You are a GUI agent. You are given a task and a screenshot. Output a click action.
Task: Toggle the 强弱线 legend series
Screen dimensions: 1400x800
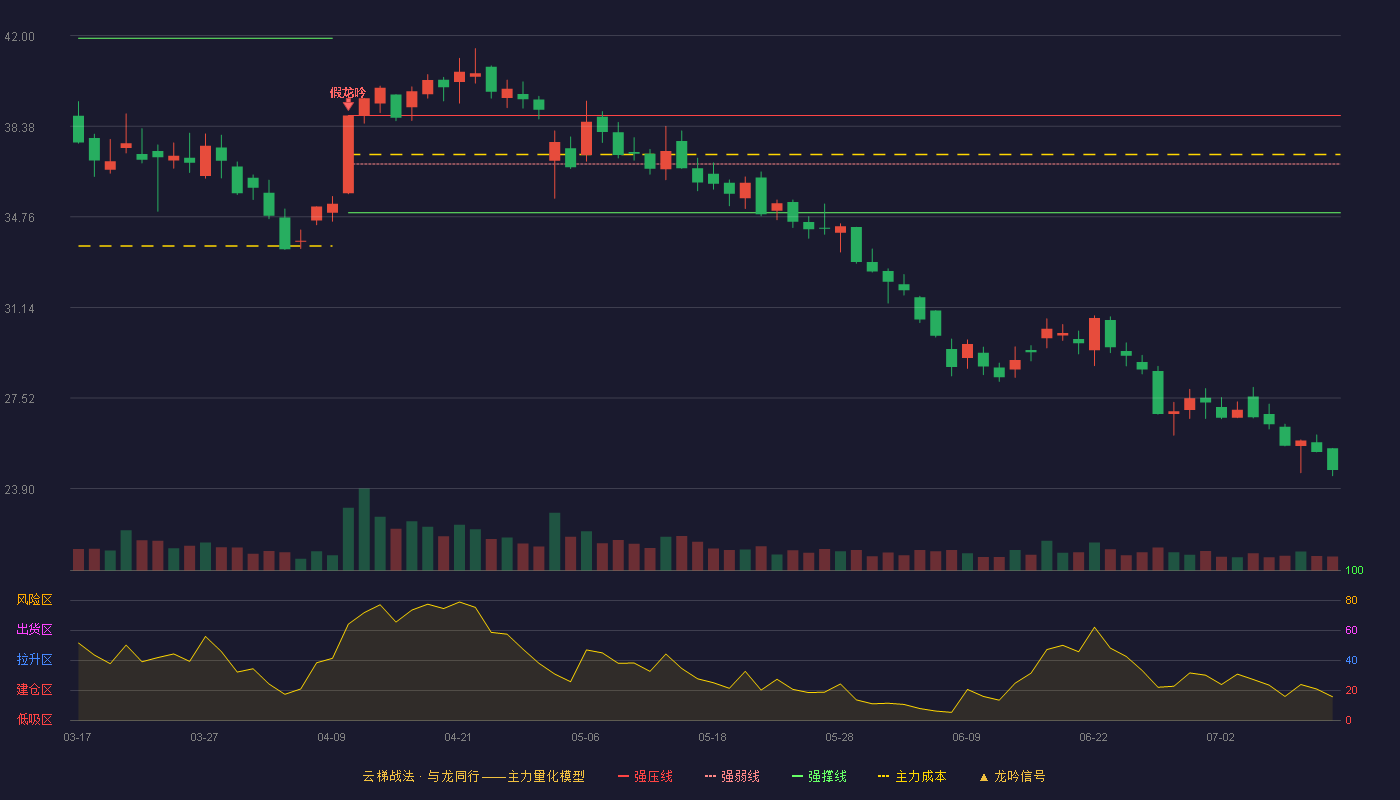tap(732, 777)
